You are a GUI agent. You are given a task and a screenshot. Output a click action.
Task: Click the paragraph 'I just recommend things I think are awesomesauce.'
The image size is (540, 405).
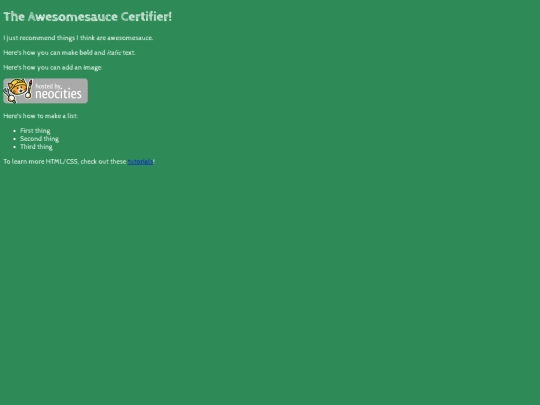(78, 38)
